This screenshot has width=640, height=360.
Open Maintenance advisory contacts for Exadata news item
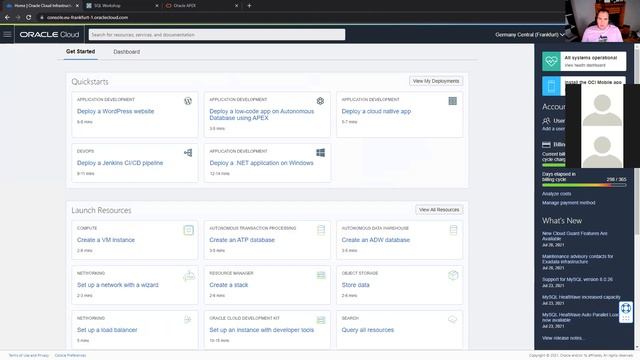(x=577, y=259)
